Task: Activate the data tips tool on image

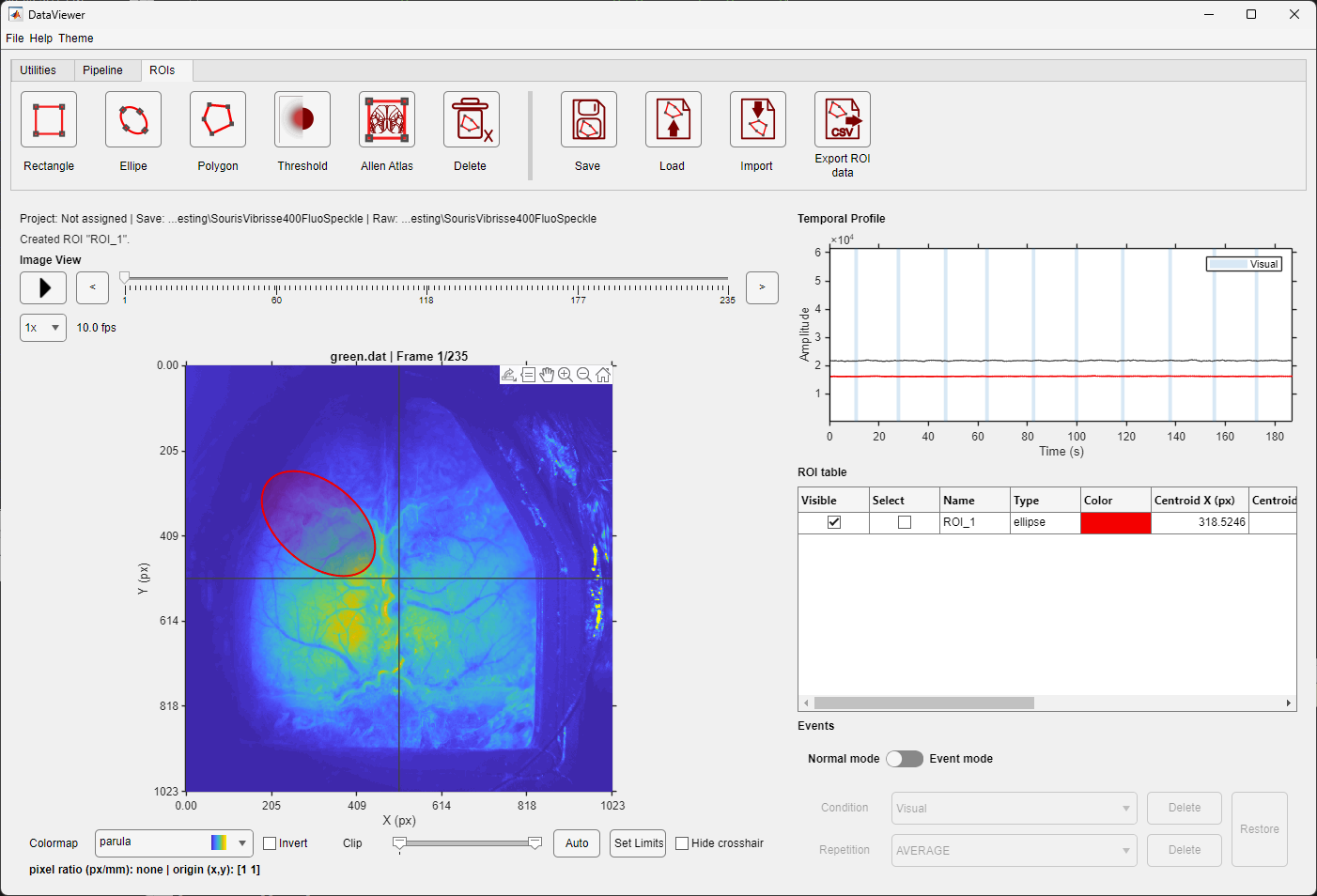Action: 528,375
